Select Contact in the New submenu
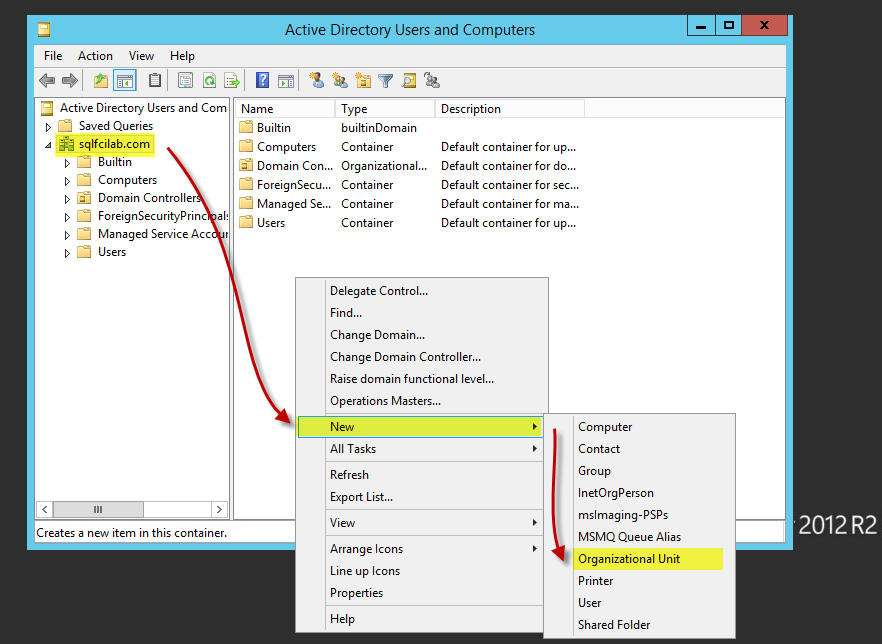Screen dimensions: 882x644 click(640, 448)
